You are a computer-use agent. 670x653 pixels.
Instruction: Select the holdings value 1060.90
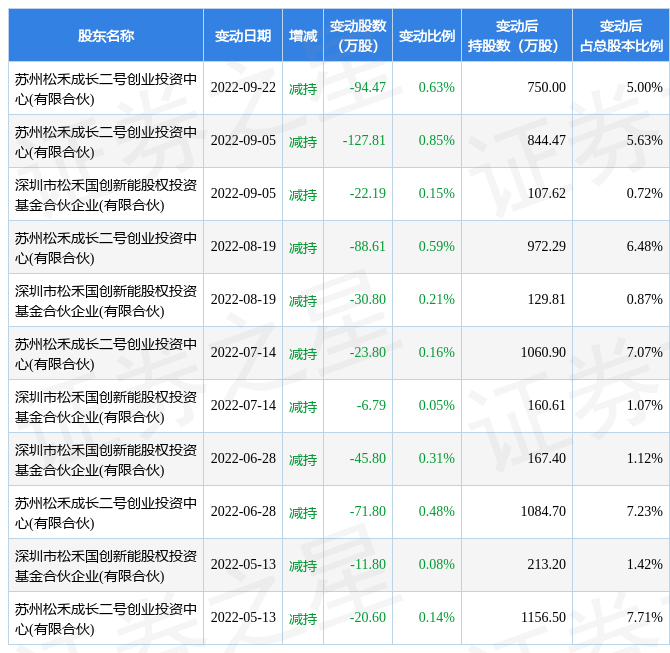pyautogui.click(x=543, y=353)
